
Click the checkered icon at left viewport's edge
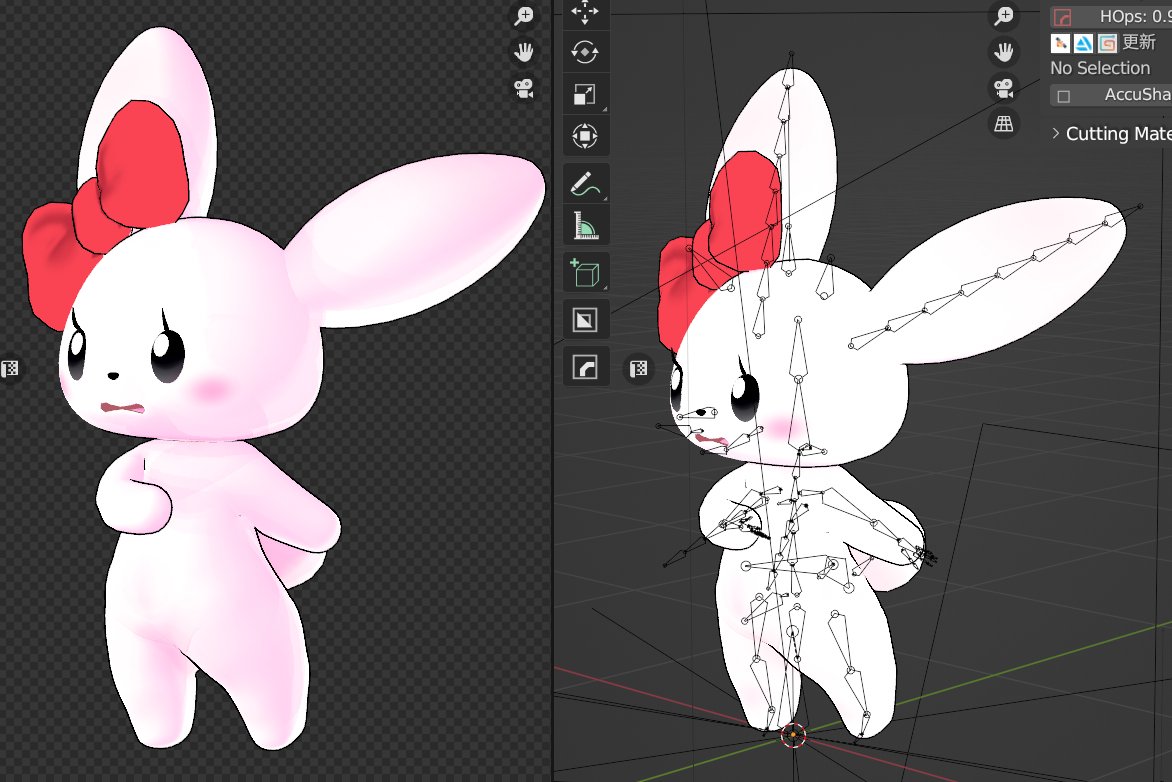pos(9,369)
